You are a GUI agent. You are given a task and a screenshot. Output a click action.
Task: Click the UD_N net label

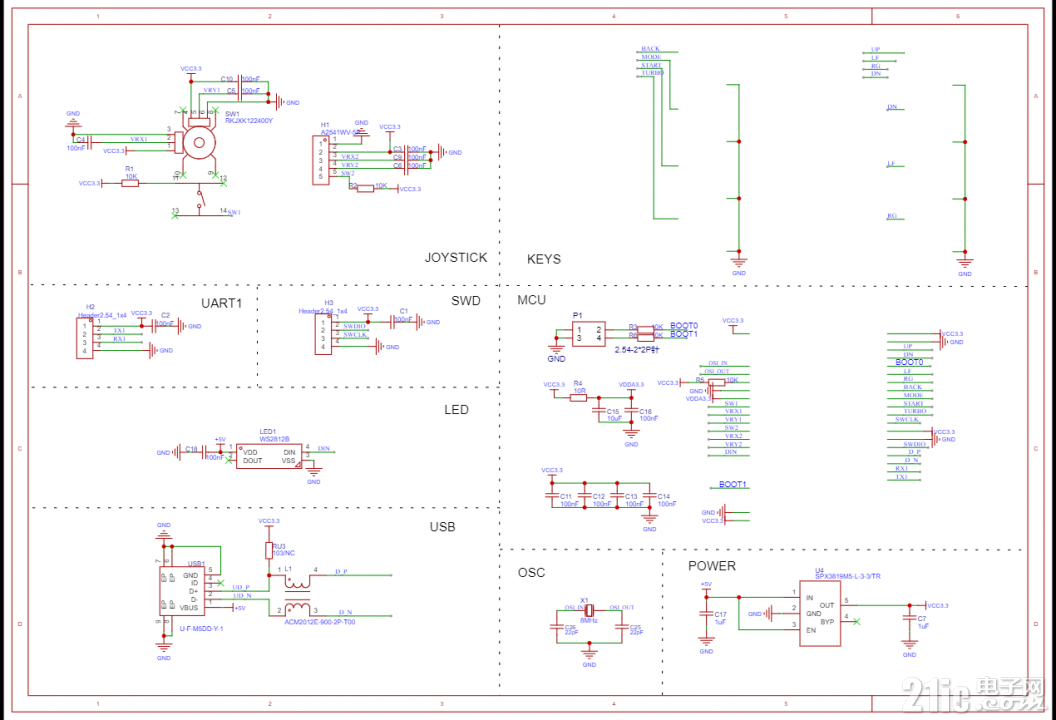coord(242,596)
